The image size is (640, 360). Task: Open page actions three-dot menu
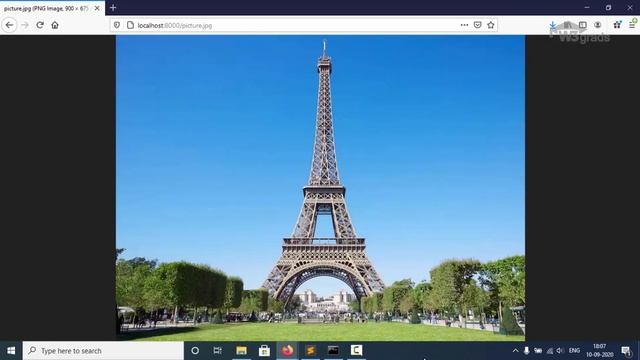click(464, 25)
